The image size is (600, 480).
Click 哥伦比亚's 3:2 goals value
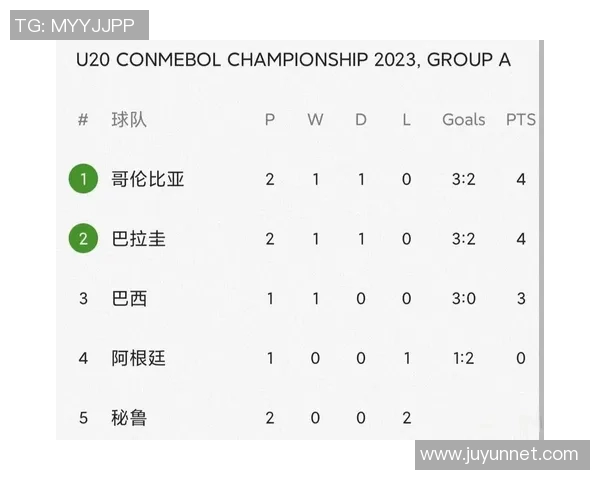pyautogui.click(x=463, y=179)
